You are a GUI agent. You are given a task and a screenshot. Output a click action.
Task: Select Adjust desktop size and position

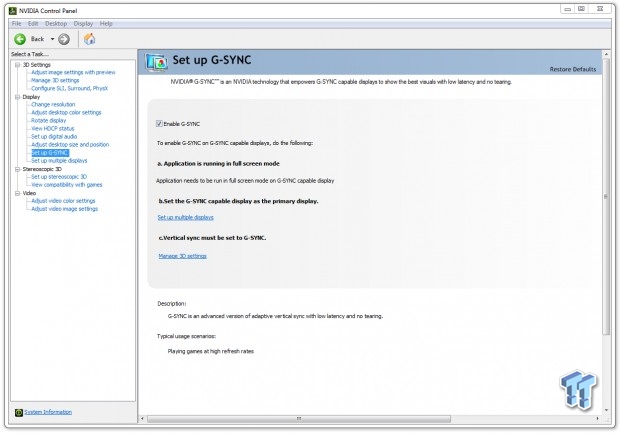tap(70, 145)
